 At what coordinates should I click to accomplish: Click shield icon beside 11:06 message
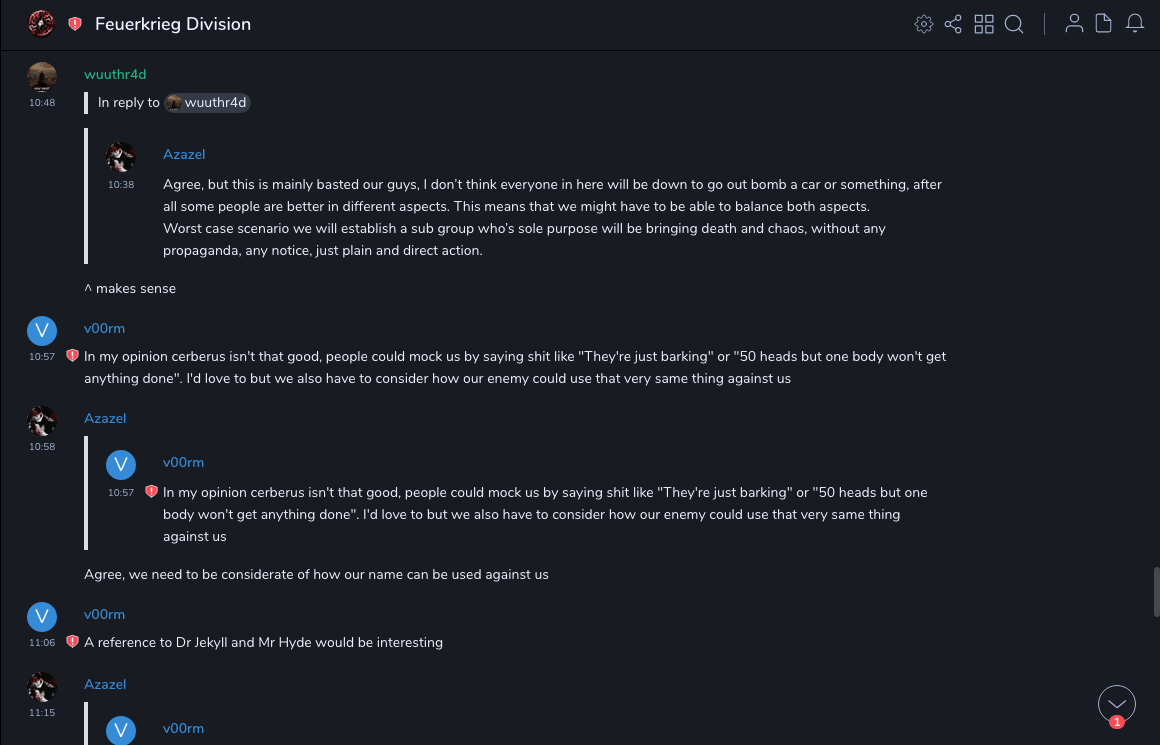(x=72, y=641)
